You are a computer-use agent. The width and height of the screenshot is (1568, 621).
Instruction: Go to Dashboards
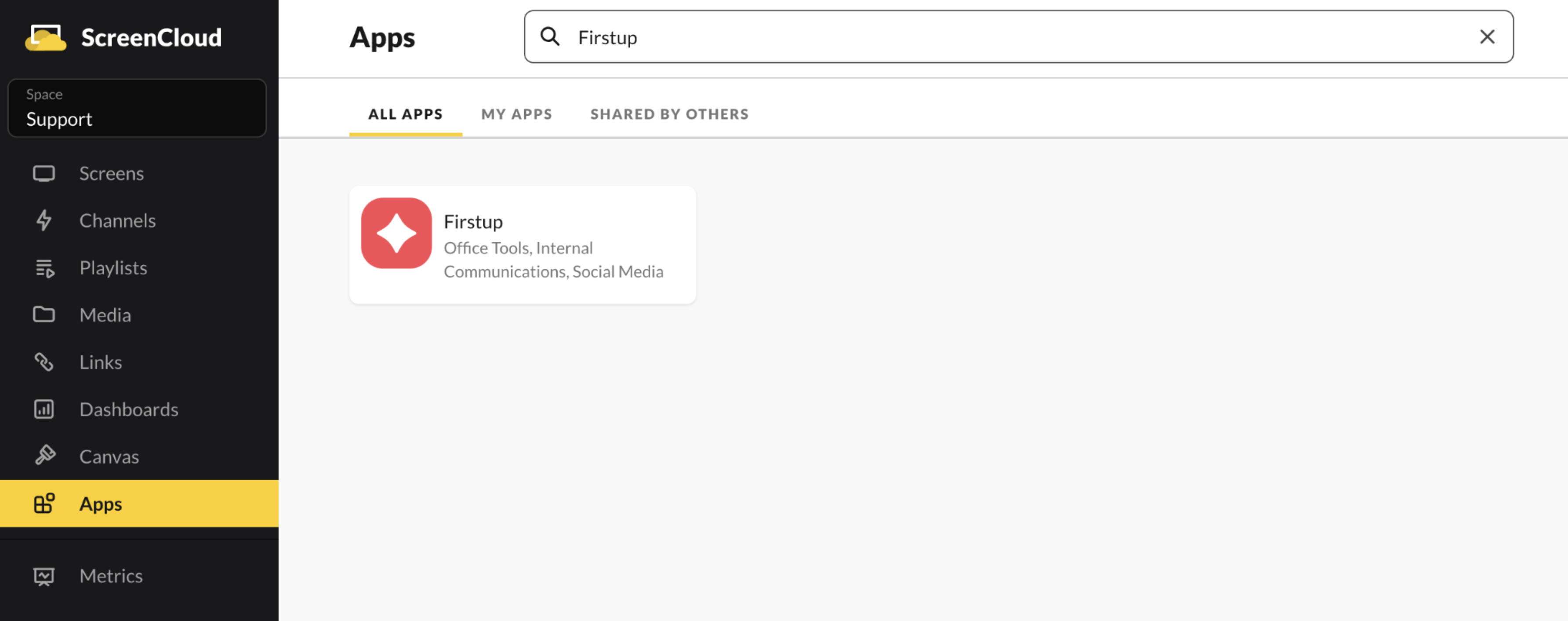(x=139, y=409)
